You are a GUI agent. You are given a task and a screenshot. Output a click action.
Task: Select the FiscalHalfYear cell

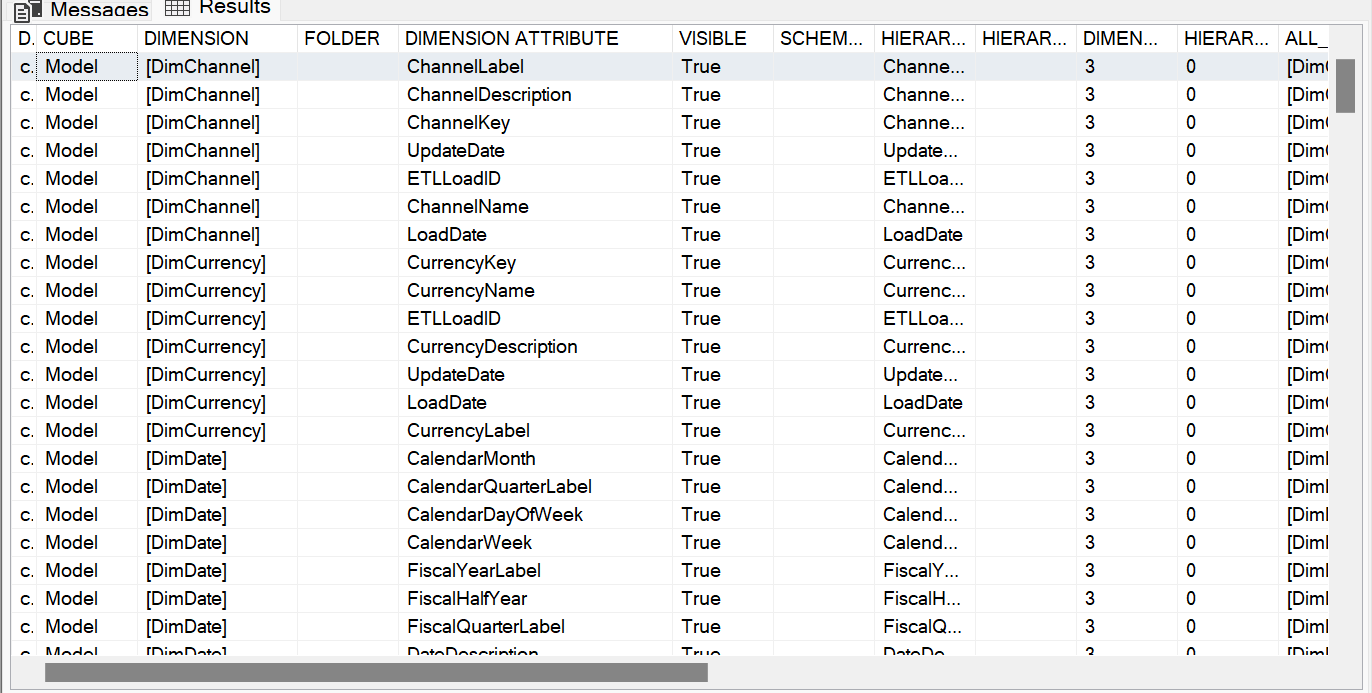pyautogui.click(x=535, y=599)
